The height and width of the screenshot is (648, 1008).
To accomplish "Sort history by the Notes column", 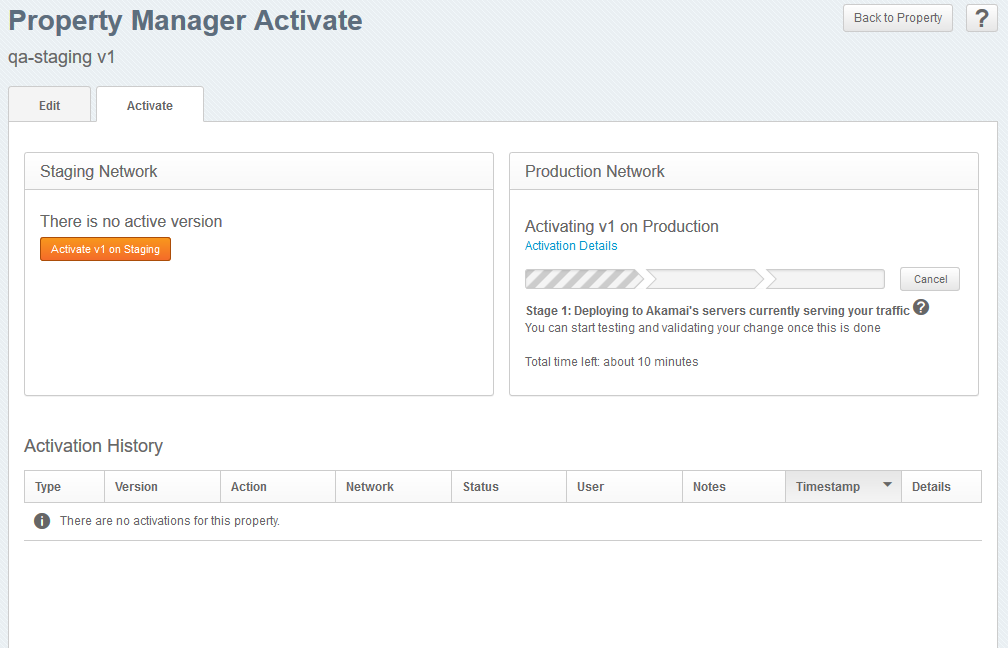I will 709,486.
